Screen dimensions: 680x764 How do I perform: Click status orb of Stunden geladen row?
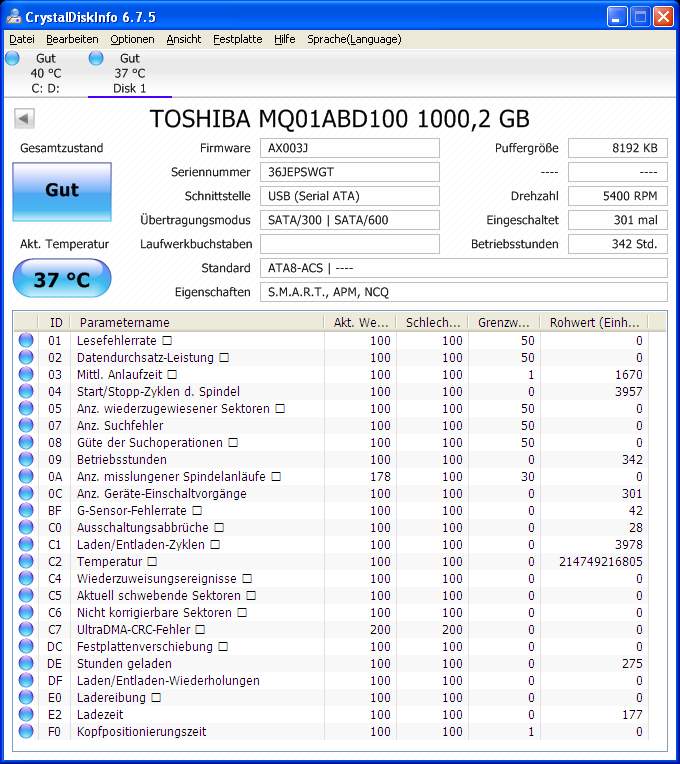click(x=26, y=663)
